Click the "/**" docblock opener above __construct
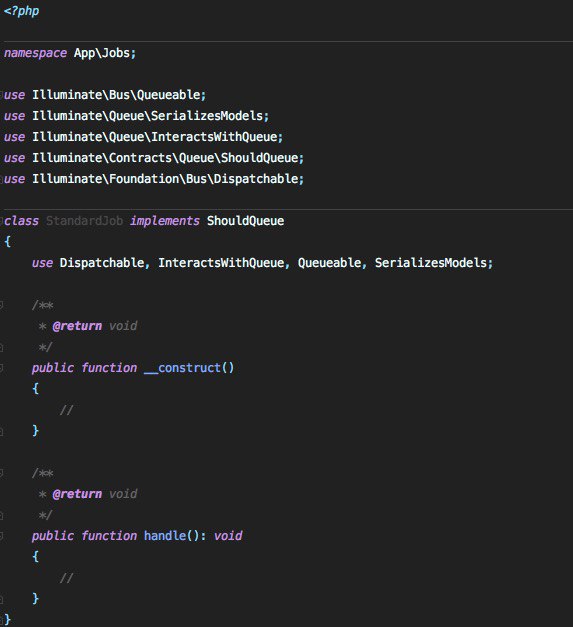This screenshot has height=627, width=573. (42, 306)
